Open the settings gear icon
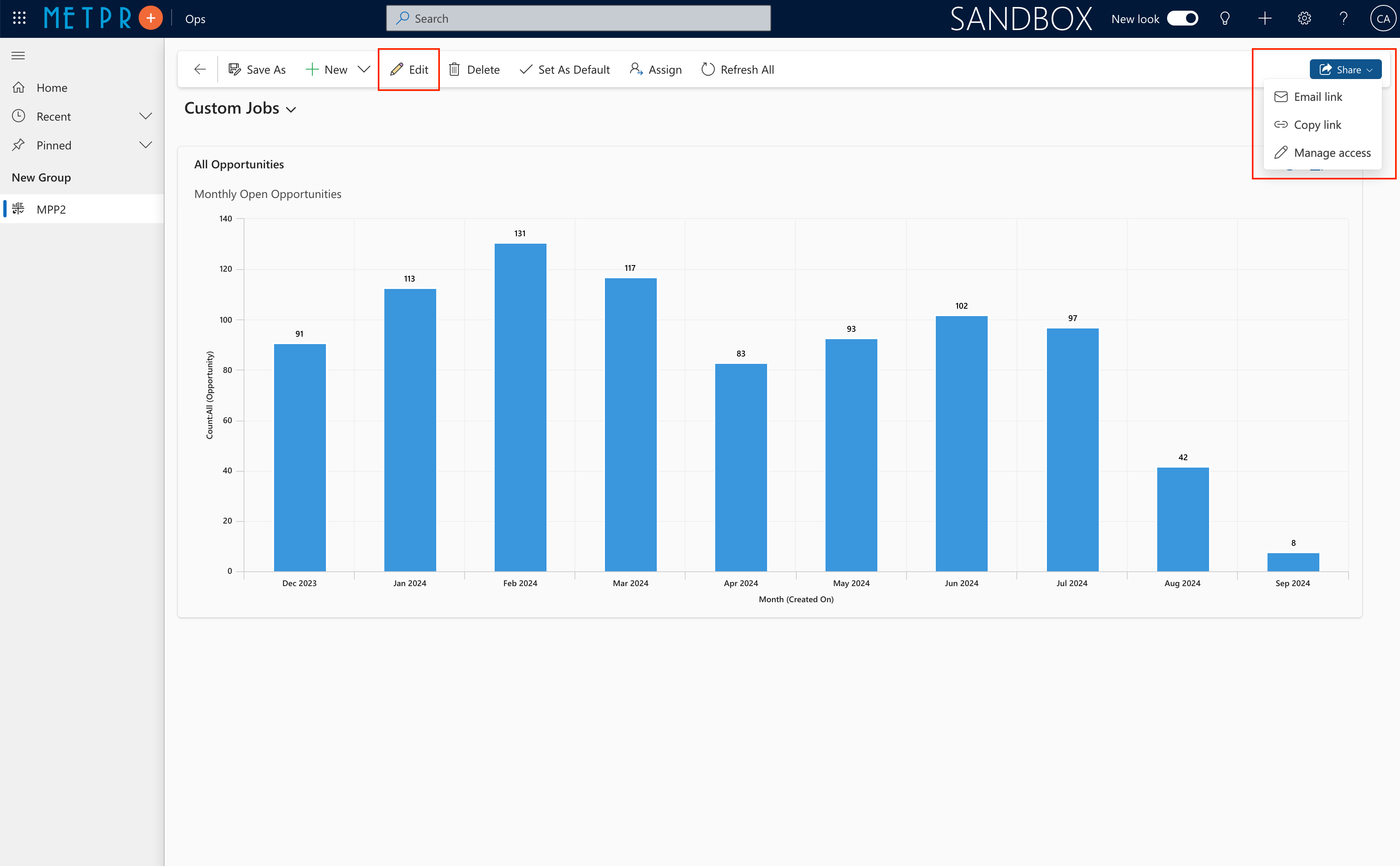Screen dimensions: 1400x866 [1305, 19]
